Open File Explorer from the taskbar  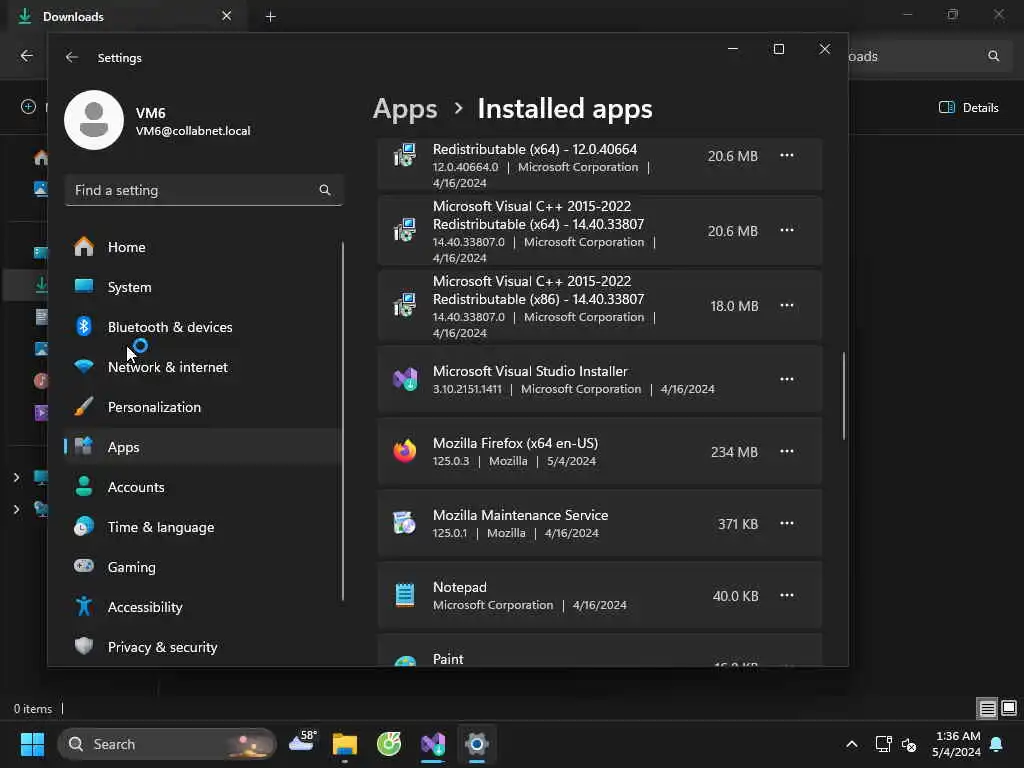tap(345, 744)
